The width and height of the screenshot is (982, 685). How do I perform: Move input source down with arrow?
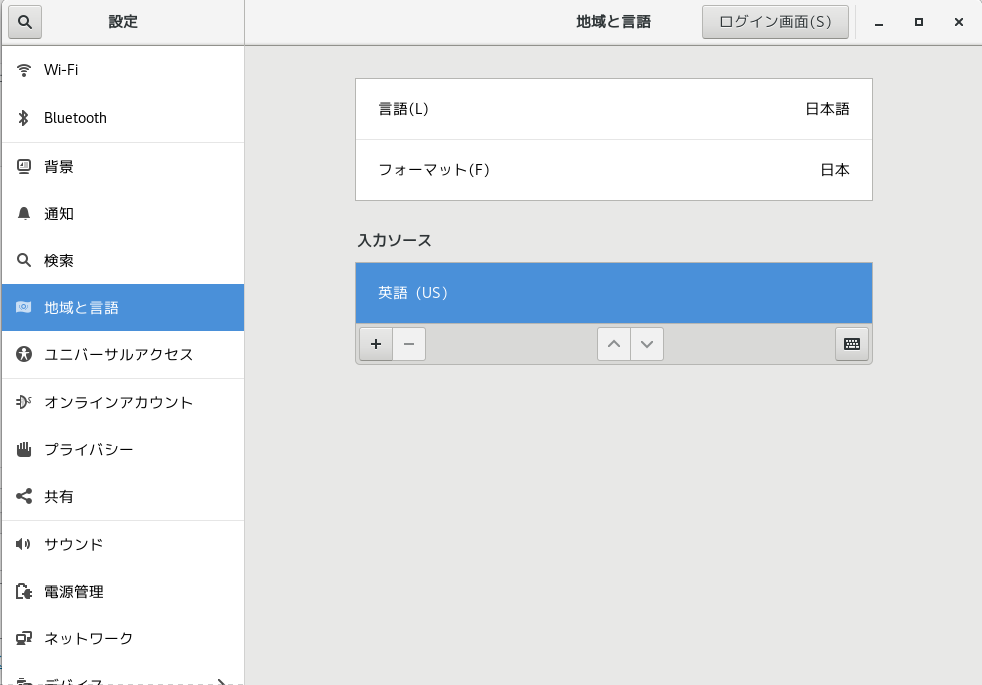[647, 344]
